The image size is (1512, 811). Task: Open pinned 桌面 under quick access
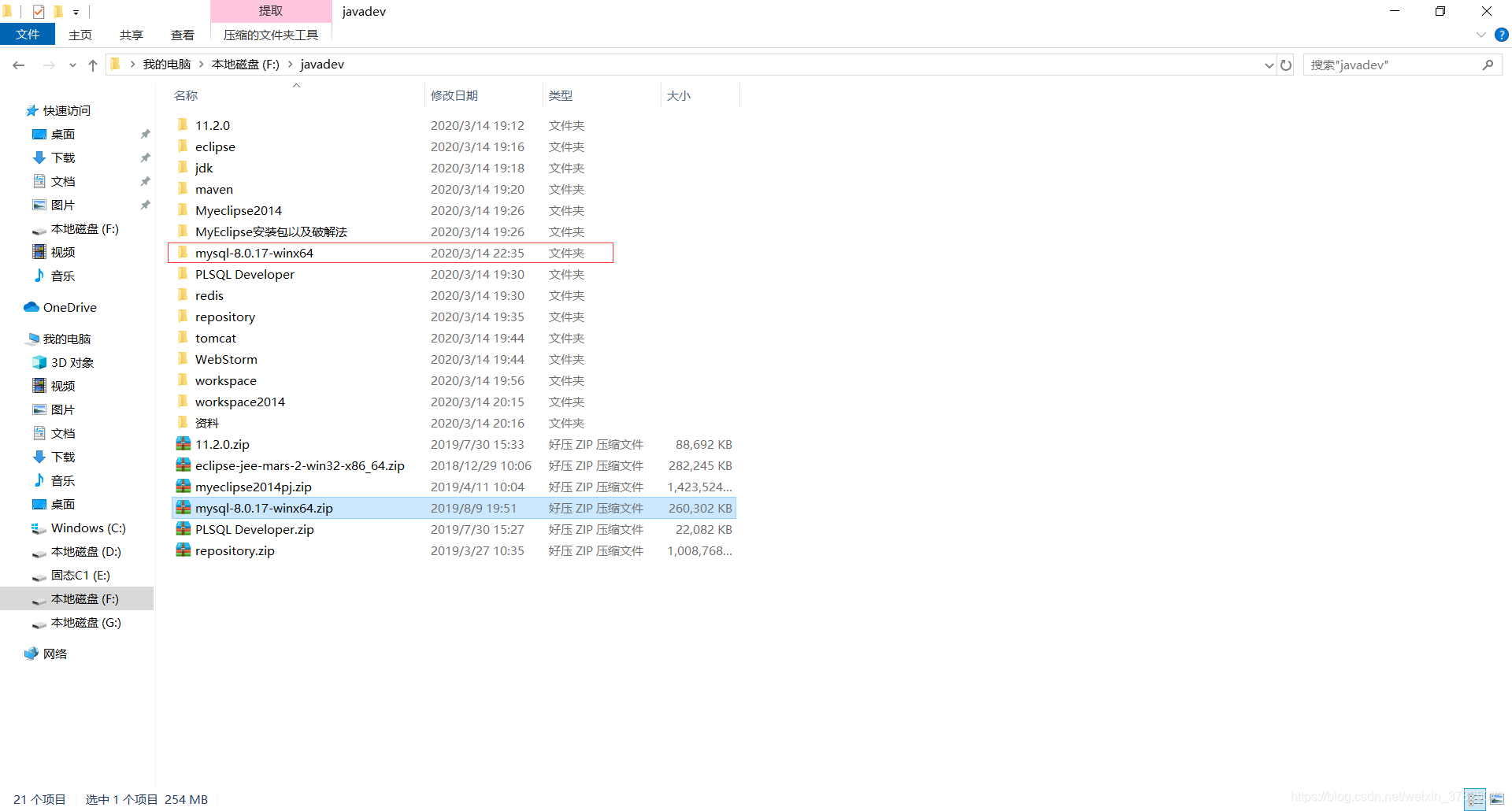pos(63,134)
